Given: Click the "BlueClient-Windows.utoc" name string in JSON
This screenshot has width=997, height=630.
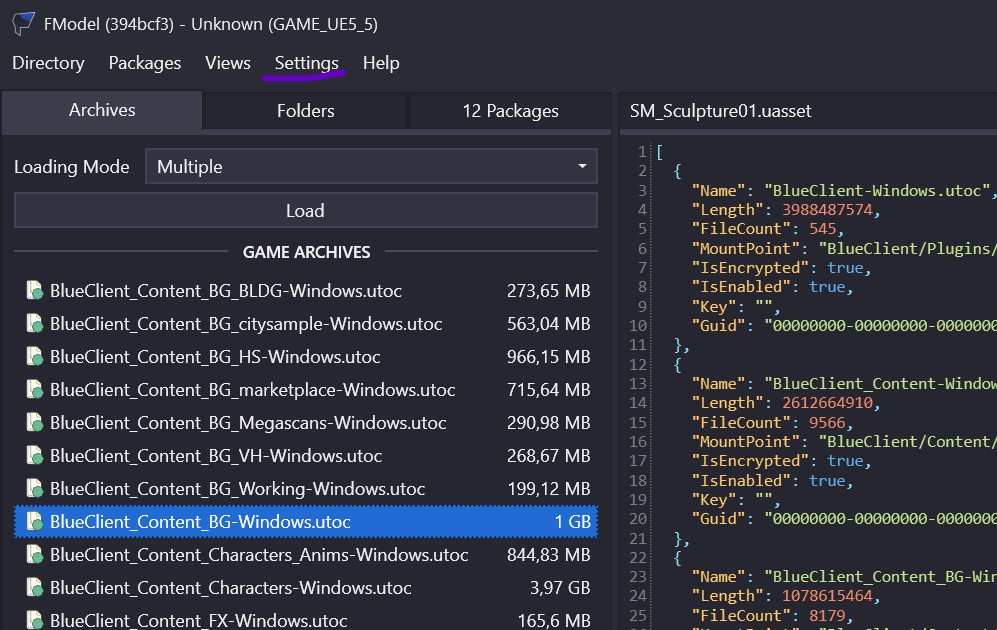Looking at the screenshot, I should (x=877, y=191).
